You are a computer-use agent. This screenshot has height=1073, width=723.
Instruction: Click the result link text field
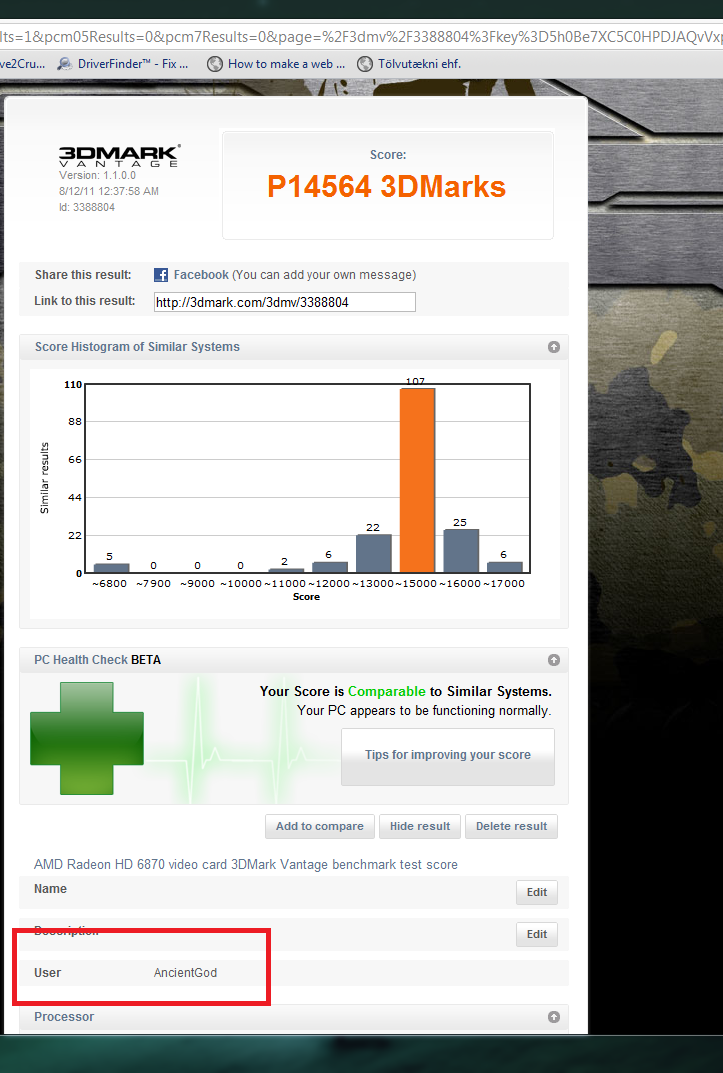[284, 302]
